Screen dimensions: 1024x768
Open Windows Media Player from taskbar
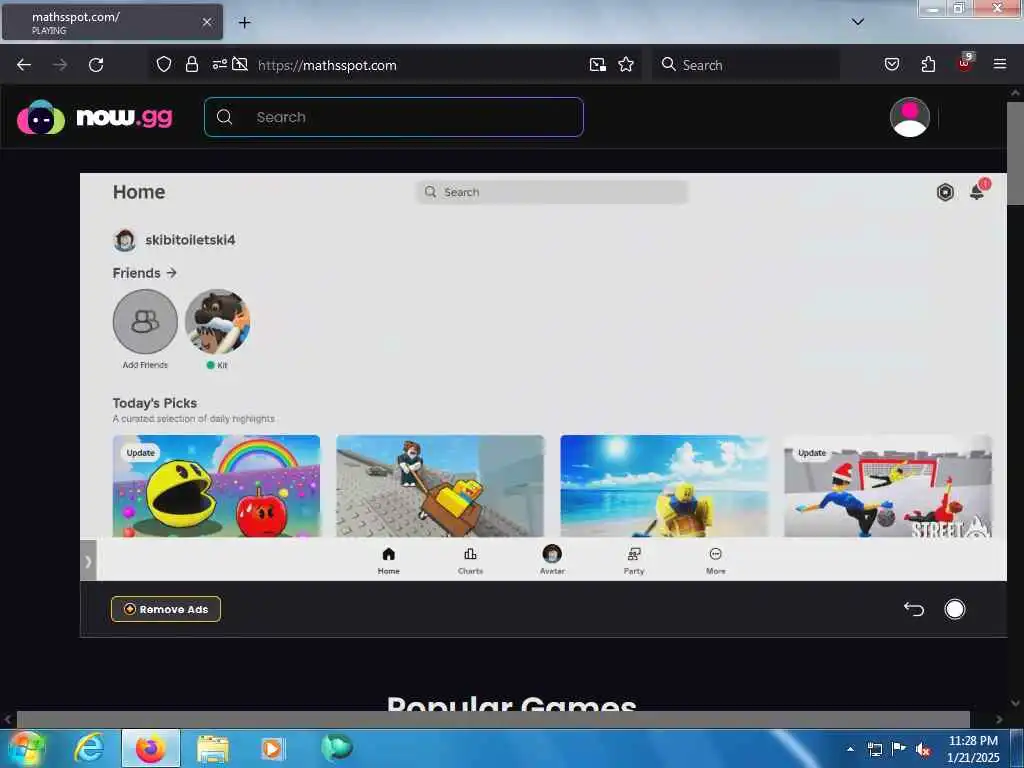[272, 749]
